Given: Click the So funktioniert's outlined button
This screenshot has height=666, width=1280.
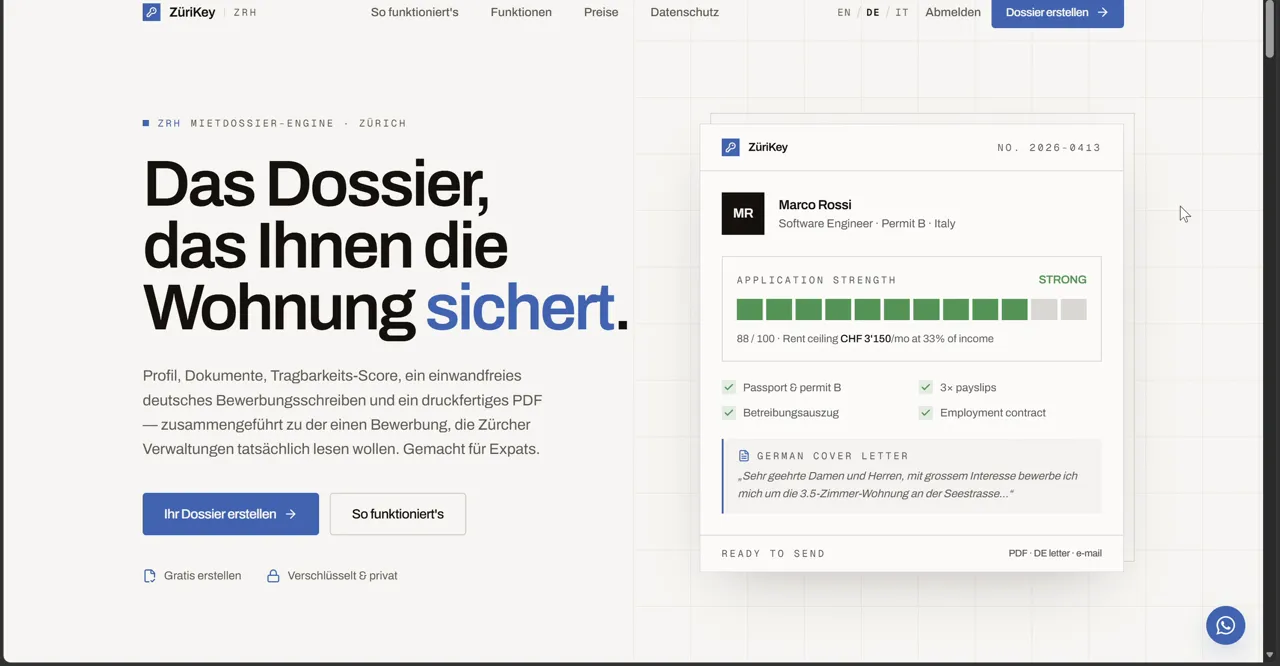Looking at the screenshot, I should point(398,514).
